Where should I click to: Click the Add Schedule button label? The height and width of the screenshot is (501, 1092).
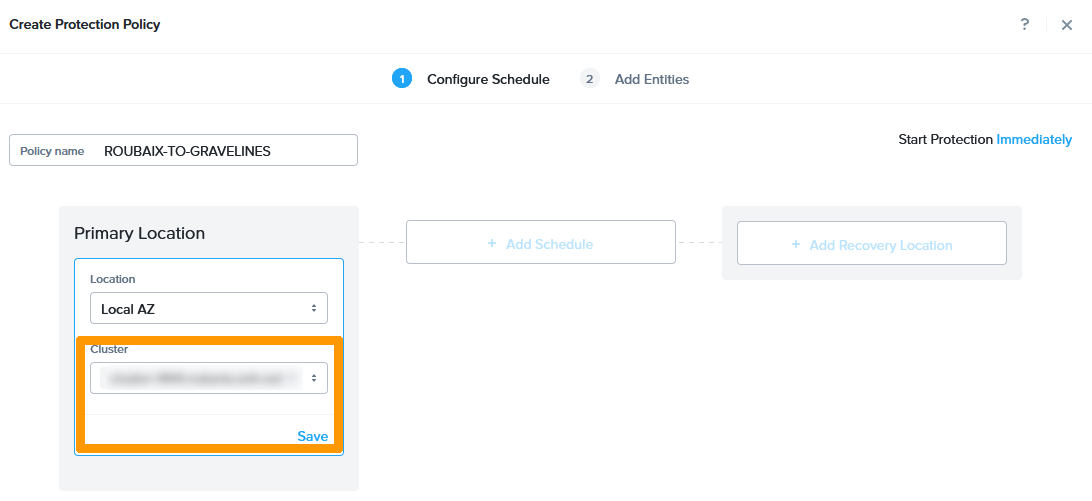(x=549, y=244)
